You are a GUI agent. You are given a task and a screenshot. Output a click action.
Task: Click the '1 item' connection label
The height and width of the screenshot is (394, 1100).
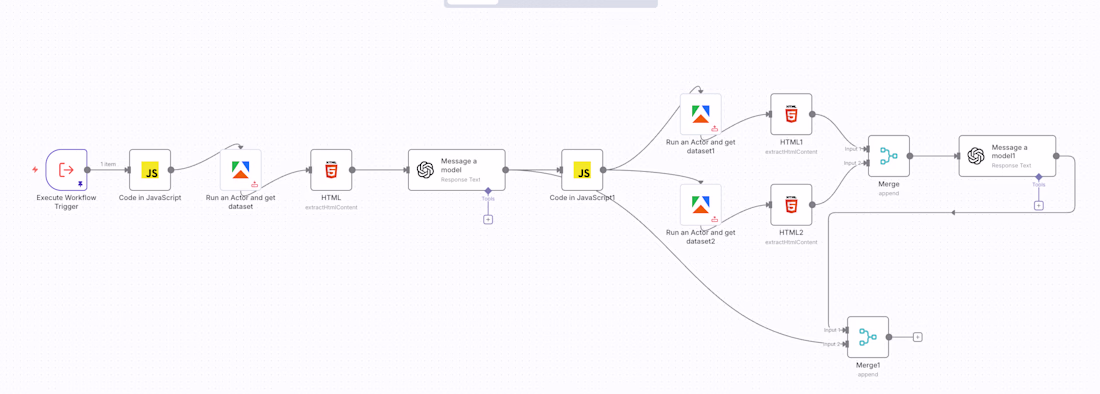108,164
